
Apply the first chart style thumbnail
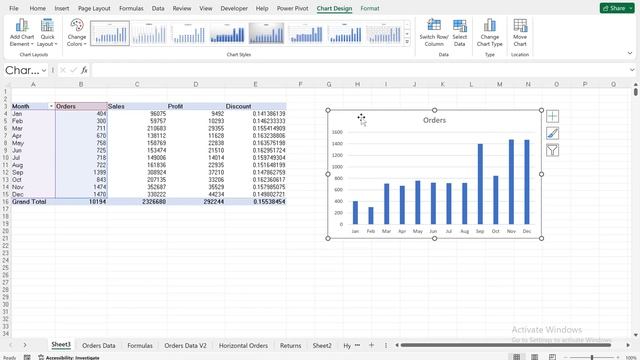[x=110, y=33]
